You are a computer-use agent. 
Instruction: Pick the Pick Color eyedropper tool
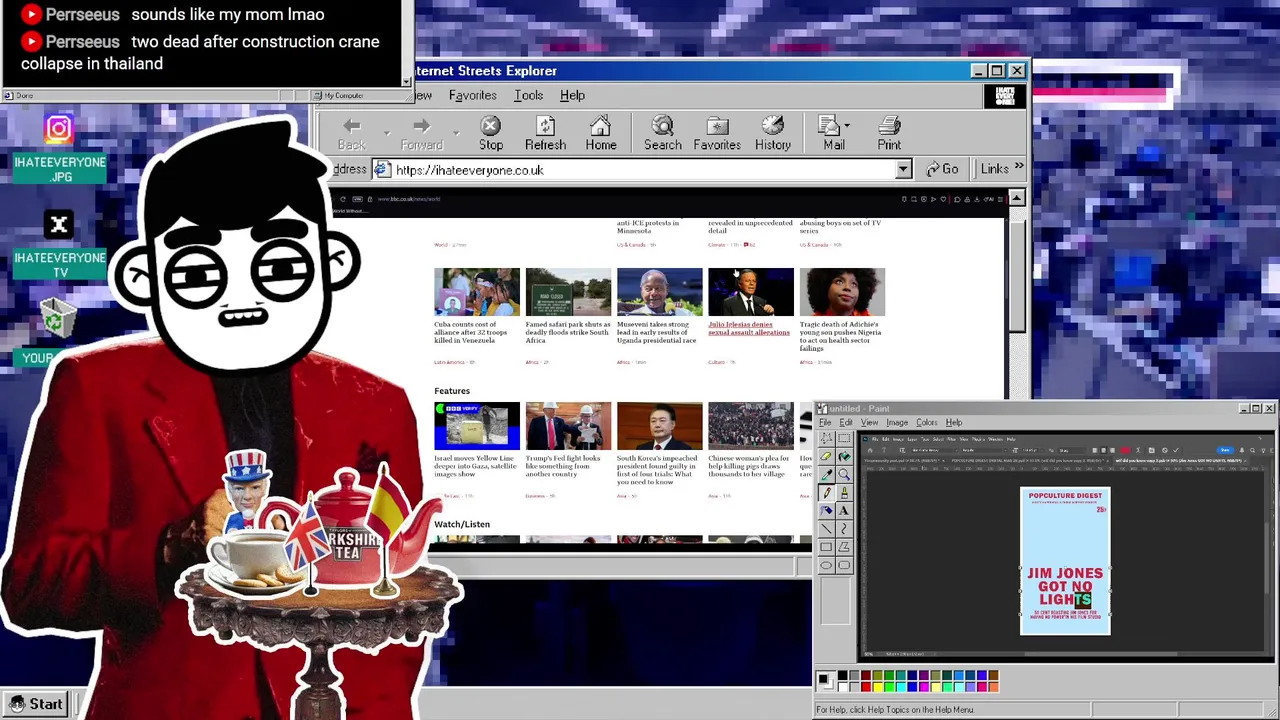point(826,474)
